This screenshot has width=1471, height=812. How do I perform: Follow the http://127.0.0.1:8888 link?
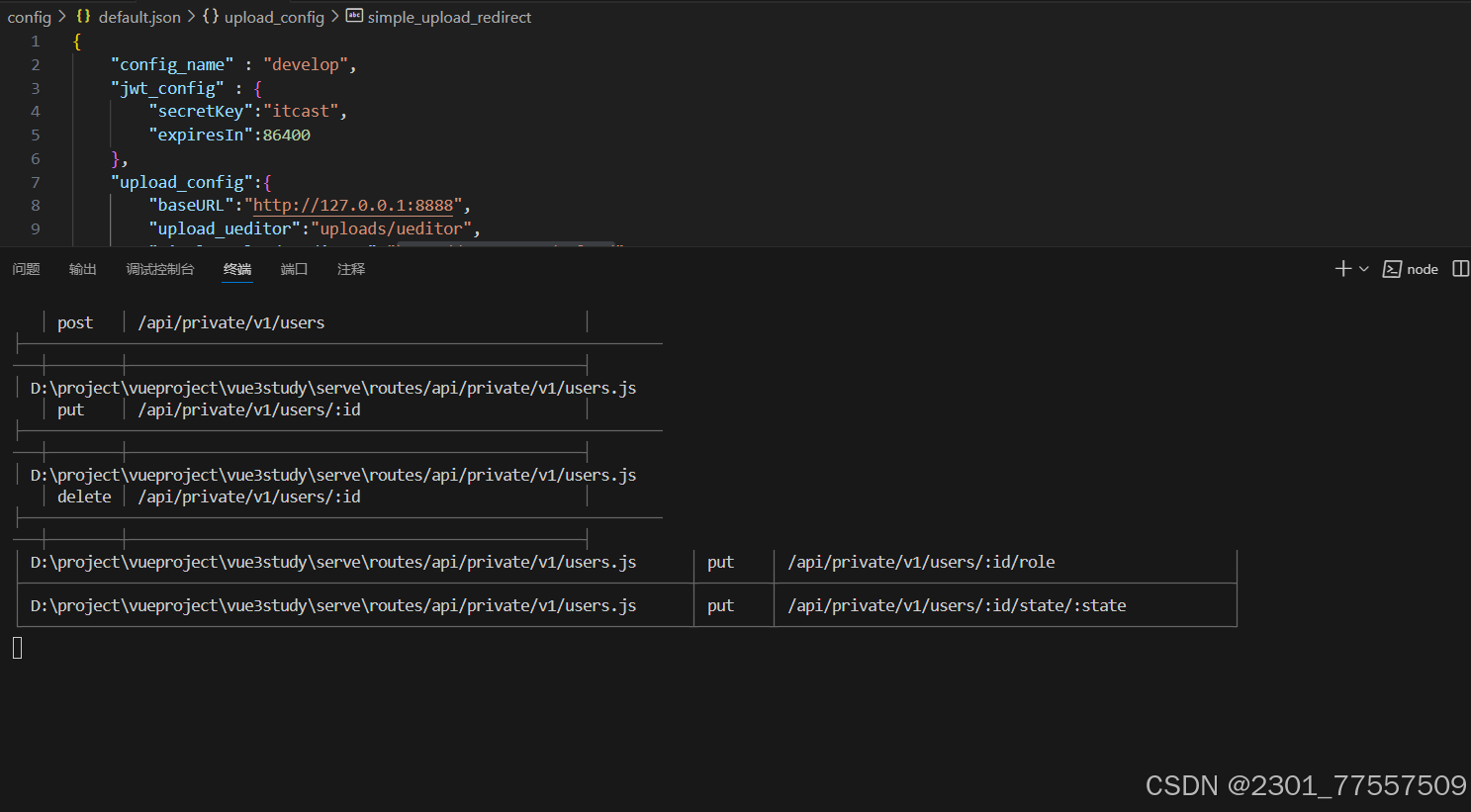pyautogui.click(x=353, y=205)
